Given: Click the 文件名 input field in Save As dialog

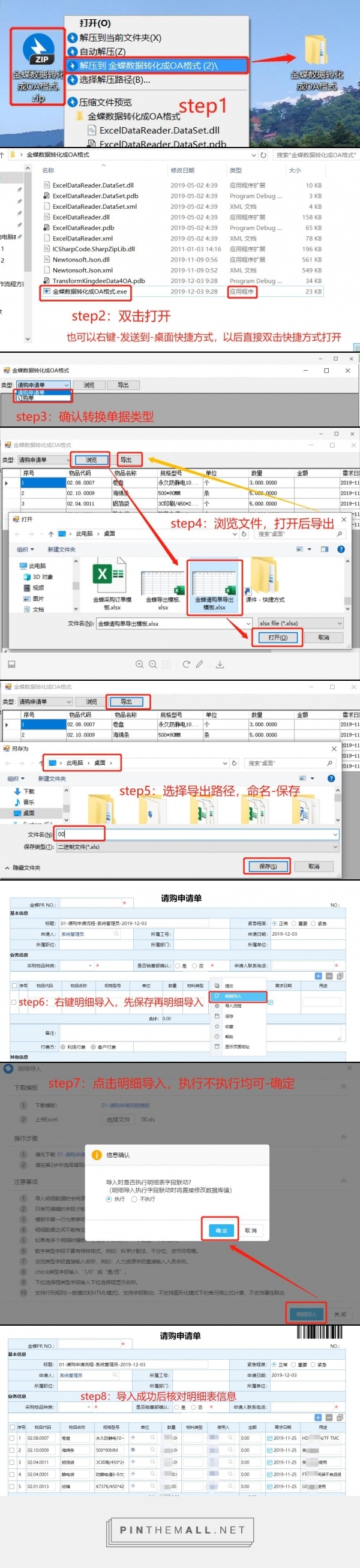Looking at the screenshot, I should (x=197, y=834).
